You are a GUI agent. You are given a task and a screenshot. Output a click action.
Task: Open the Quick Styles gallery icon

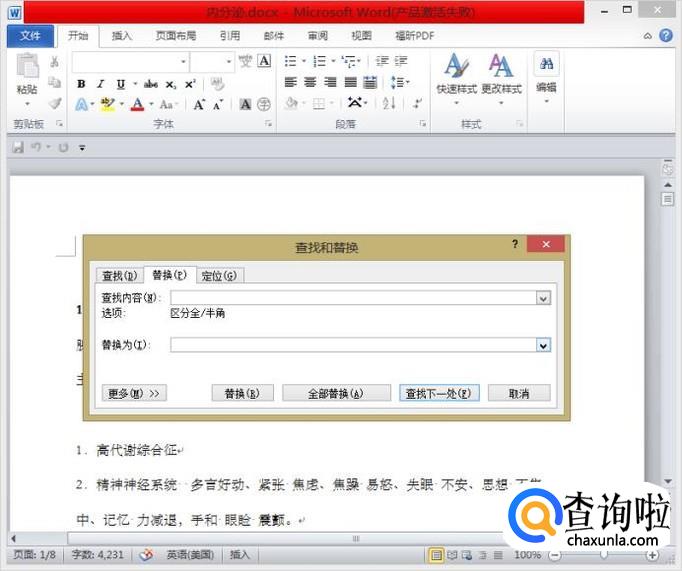tap(456, 70)
